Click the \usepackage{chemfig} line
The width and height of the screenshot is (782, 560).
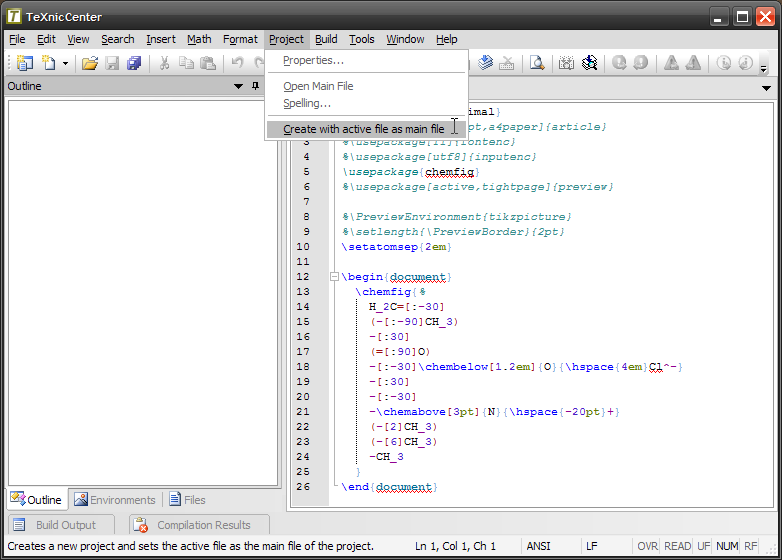410,172
